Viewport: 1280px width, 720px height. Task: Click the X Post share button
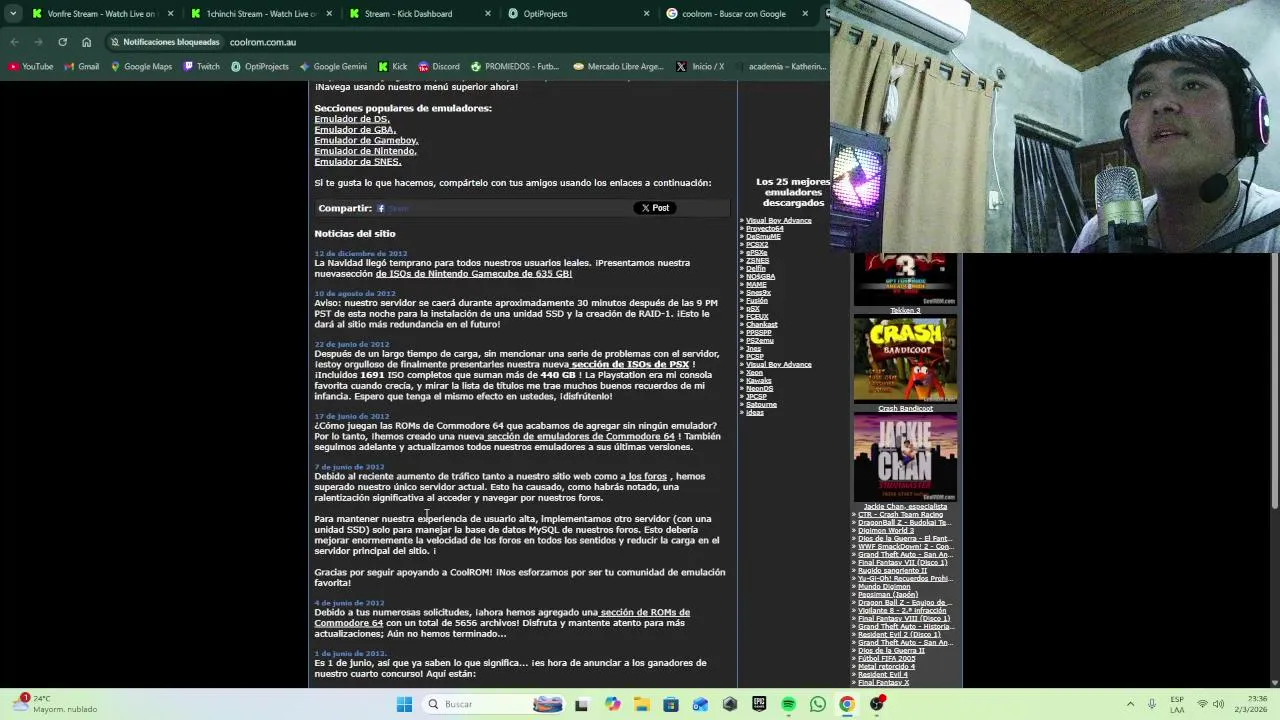(656, 208)
